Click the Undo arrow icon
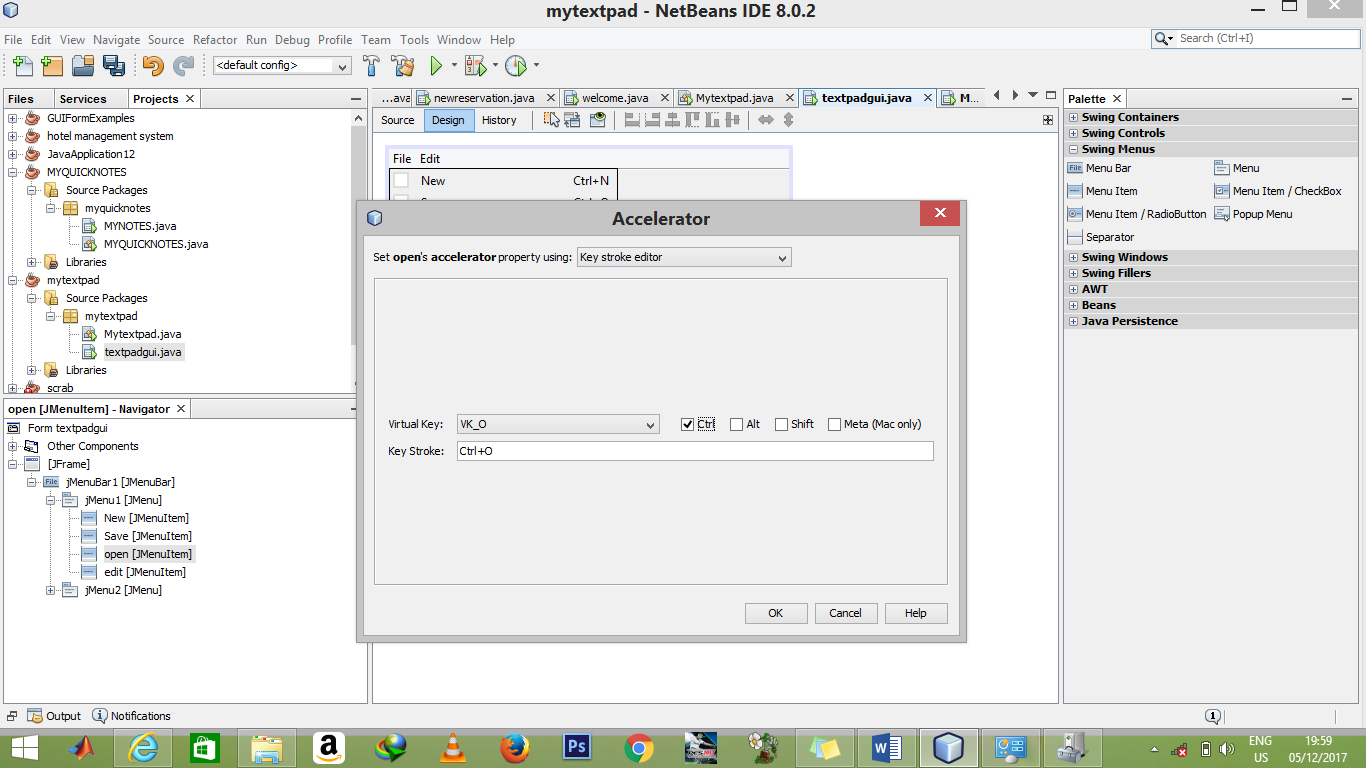Viewport: 1366px width, 768px height. coord(153,66)
